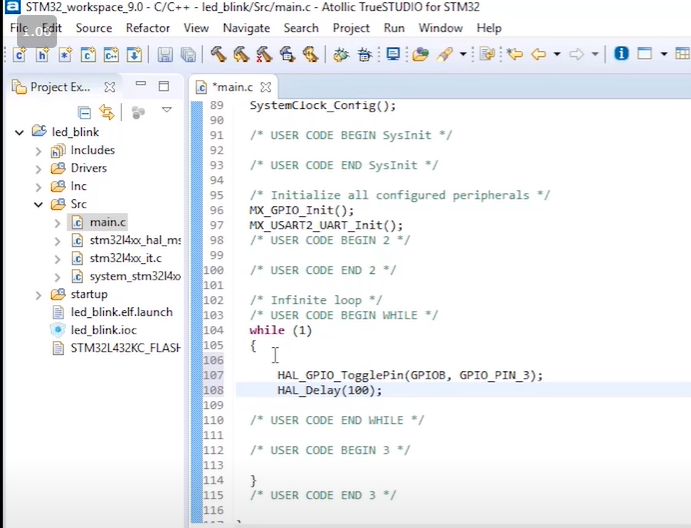Screen dimensions: 691x528
Task: Open the Navigate menu
Action: click(x=246, y=28)
